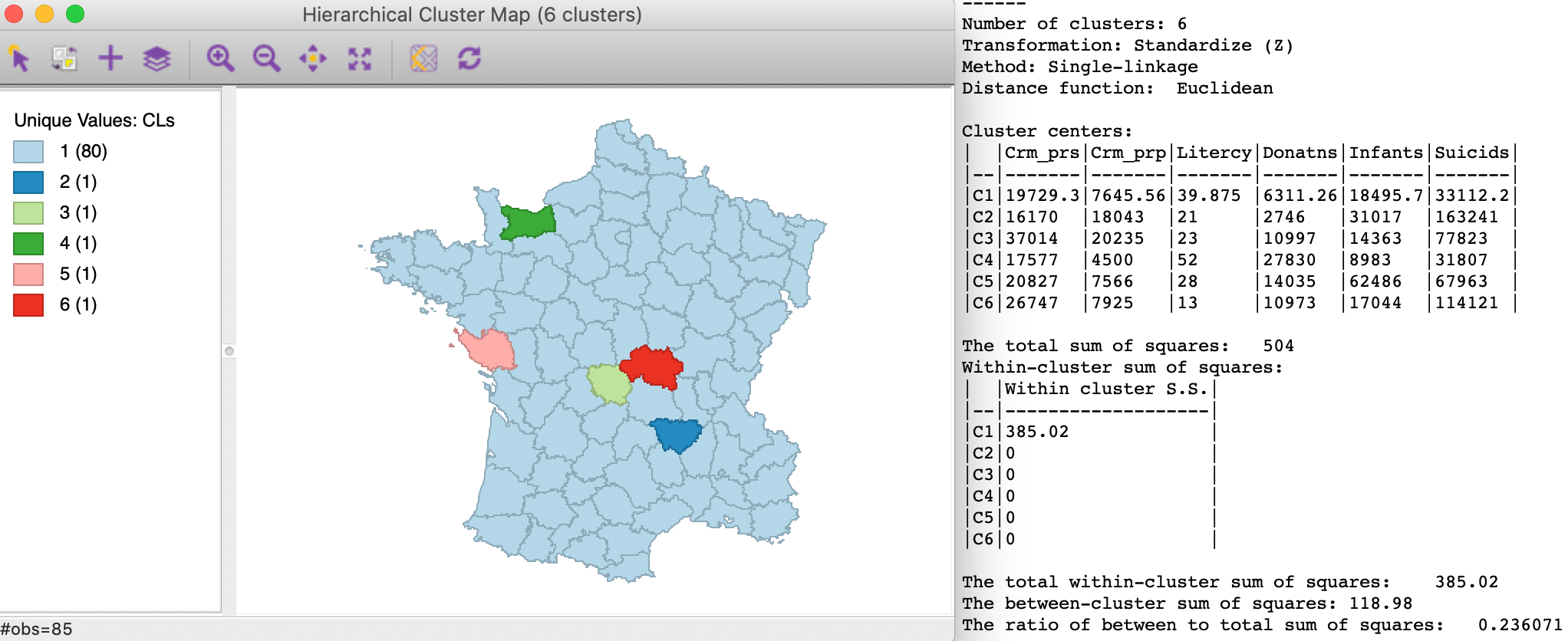Close the cluster map window

15,14
